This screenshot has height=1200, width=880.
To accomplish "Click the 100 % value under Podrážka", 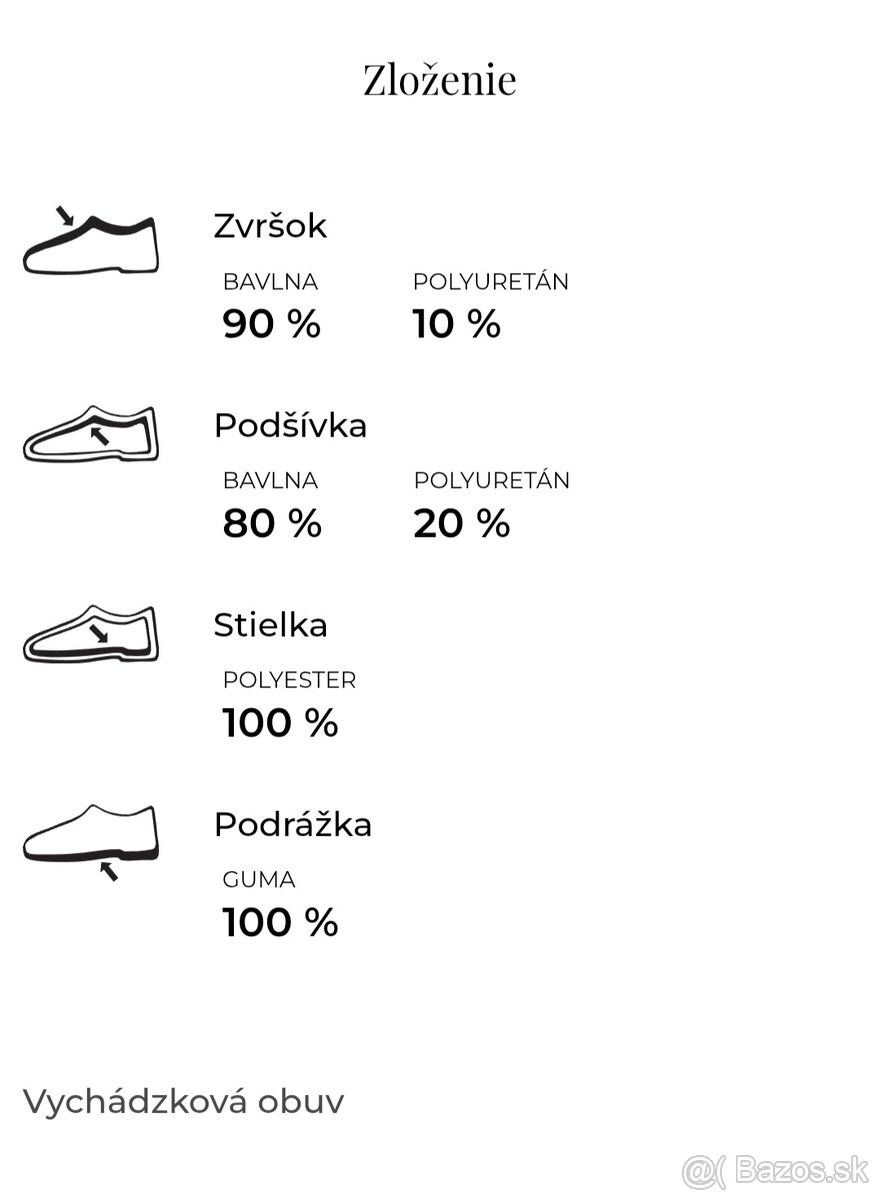I will click(x=280, y=922).
